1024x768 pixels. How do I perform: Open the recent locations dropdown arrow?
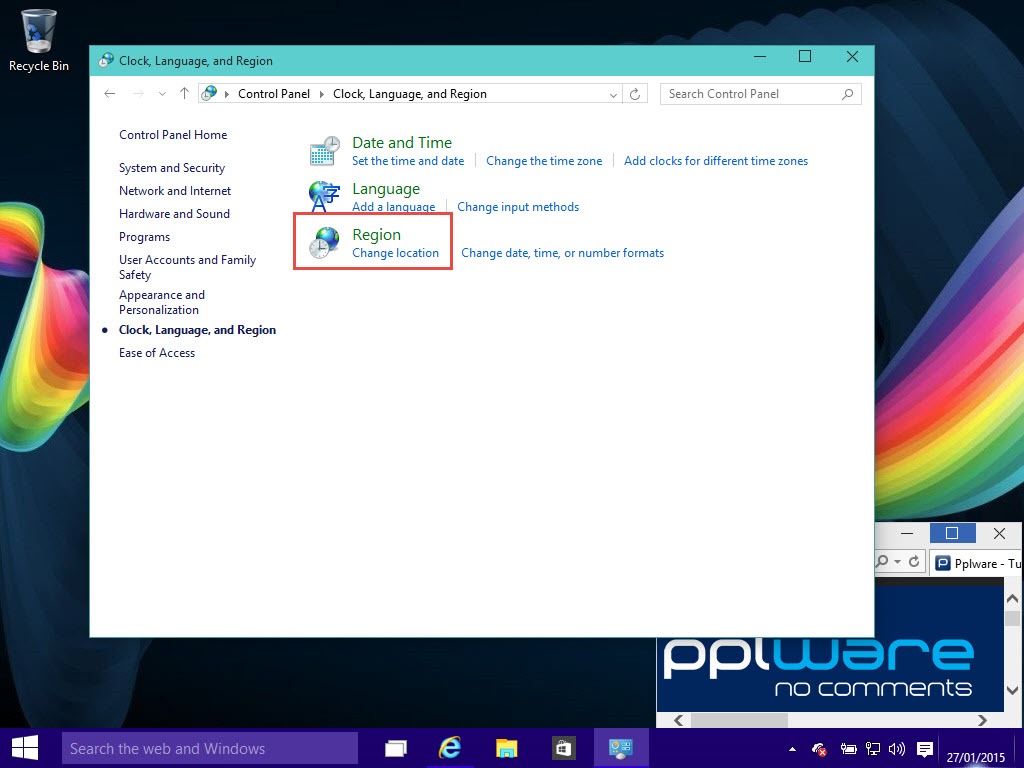(x=162, y=94)
